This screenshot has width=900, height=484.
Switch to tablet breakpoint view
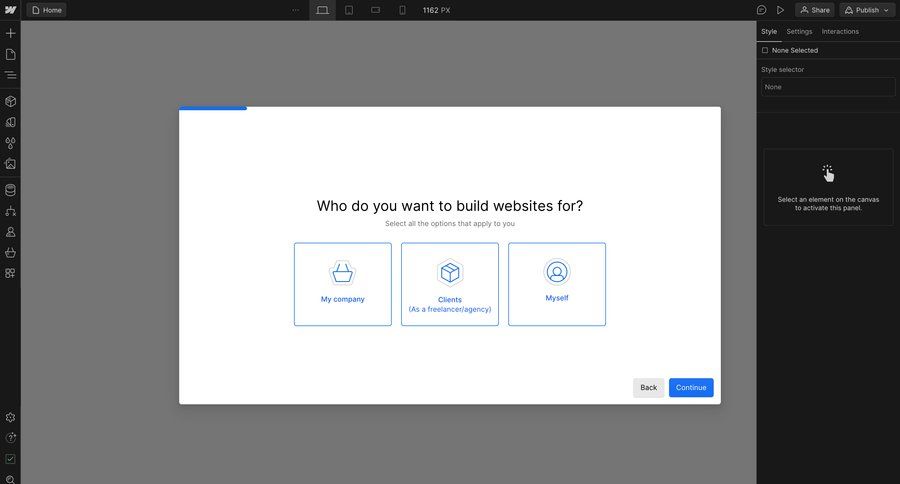pyautogui.click(x=349, y=10)
